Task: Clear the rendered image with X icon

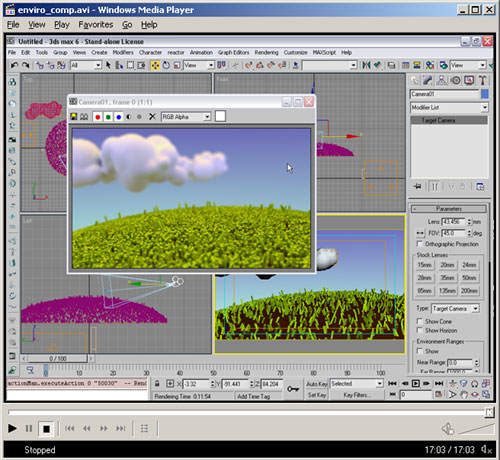Action: pos(152,117)
